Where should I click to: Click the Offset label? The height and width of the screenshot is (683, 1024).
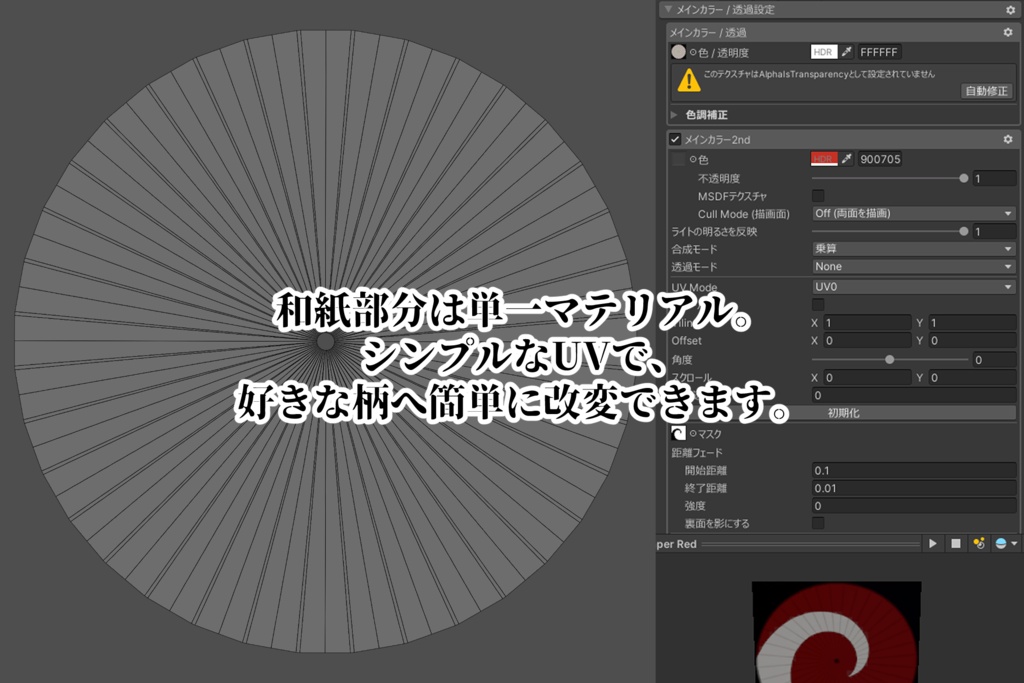coord(686,340)
